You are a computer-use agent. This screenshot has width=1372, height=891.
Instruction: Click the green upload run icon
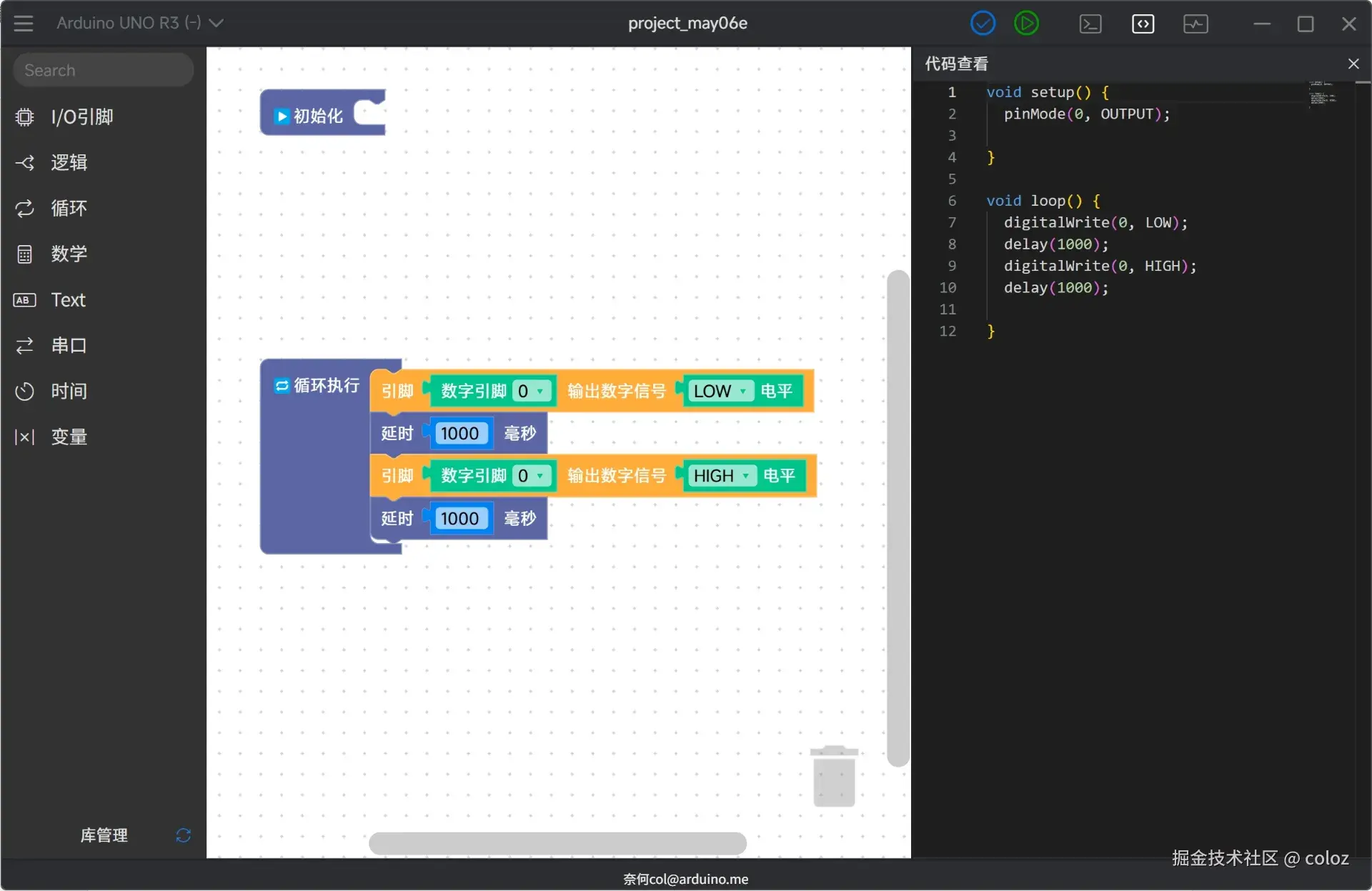[x=1026, y=24]
